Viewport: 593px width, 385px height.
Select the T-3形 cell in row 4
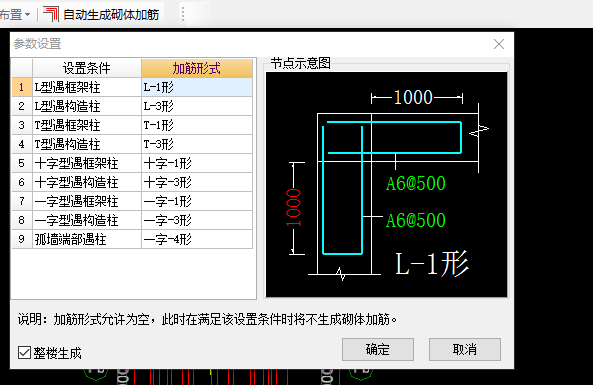pos(197,144)
